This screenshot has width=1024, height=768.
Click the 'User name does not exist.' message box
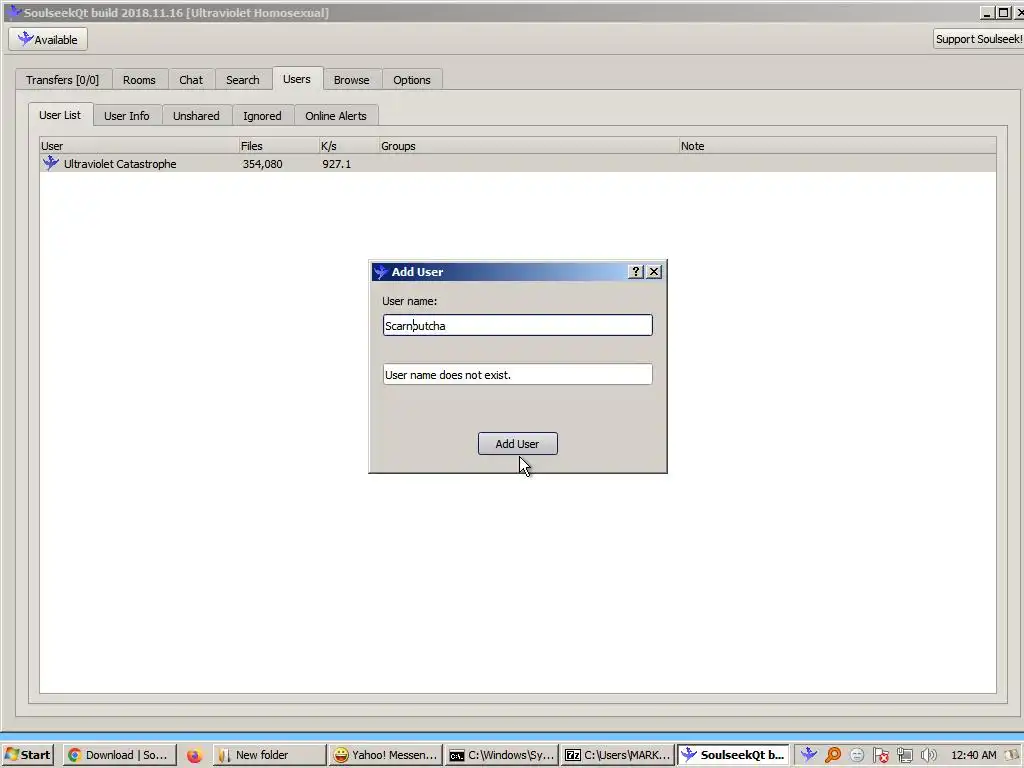[x=517, y=374]
